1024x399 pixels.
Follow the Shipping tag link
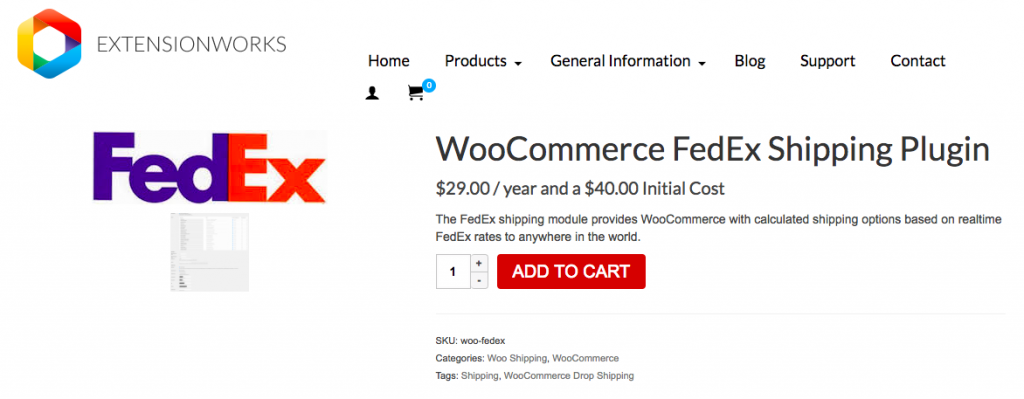480,376
